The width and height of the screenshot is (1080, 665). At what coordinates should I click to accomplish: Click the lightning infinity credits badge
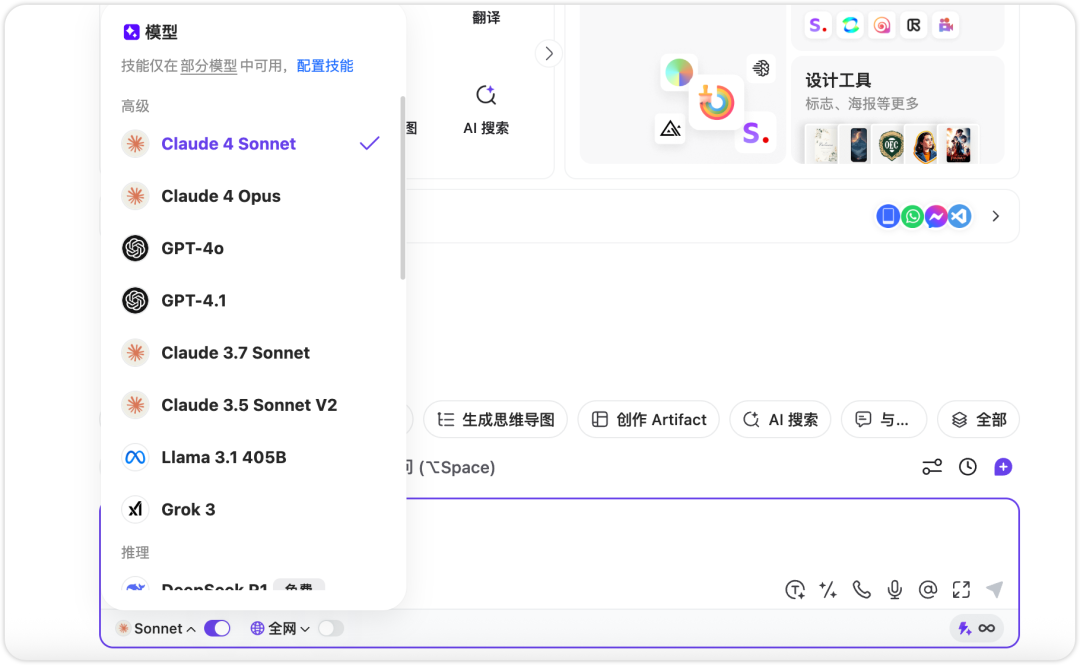point(977,628)
